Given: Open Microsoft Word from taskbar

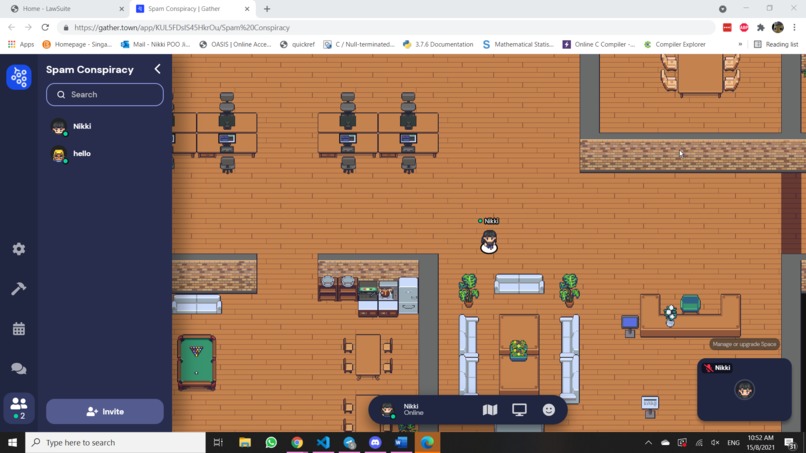Looking at the screenshot, I should pos(401,442).
